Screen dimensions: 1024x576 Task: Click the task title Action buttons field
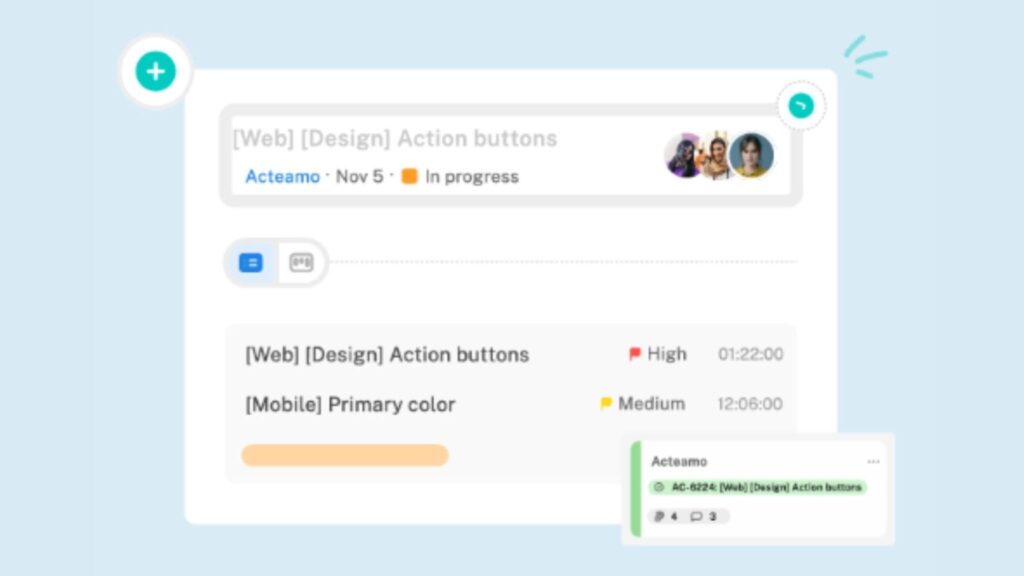pyautogui.click(x=395, y=139)
